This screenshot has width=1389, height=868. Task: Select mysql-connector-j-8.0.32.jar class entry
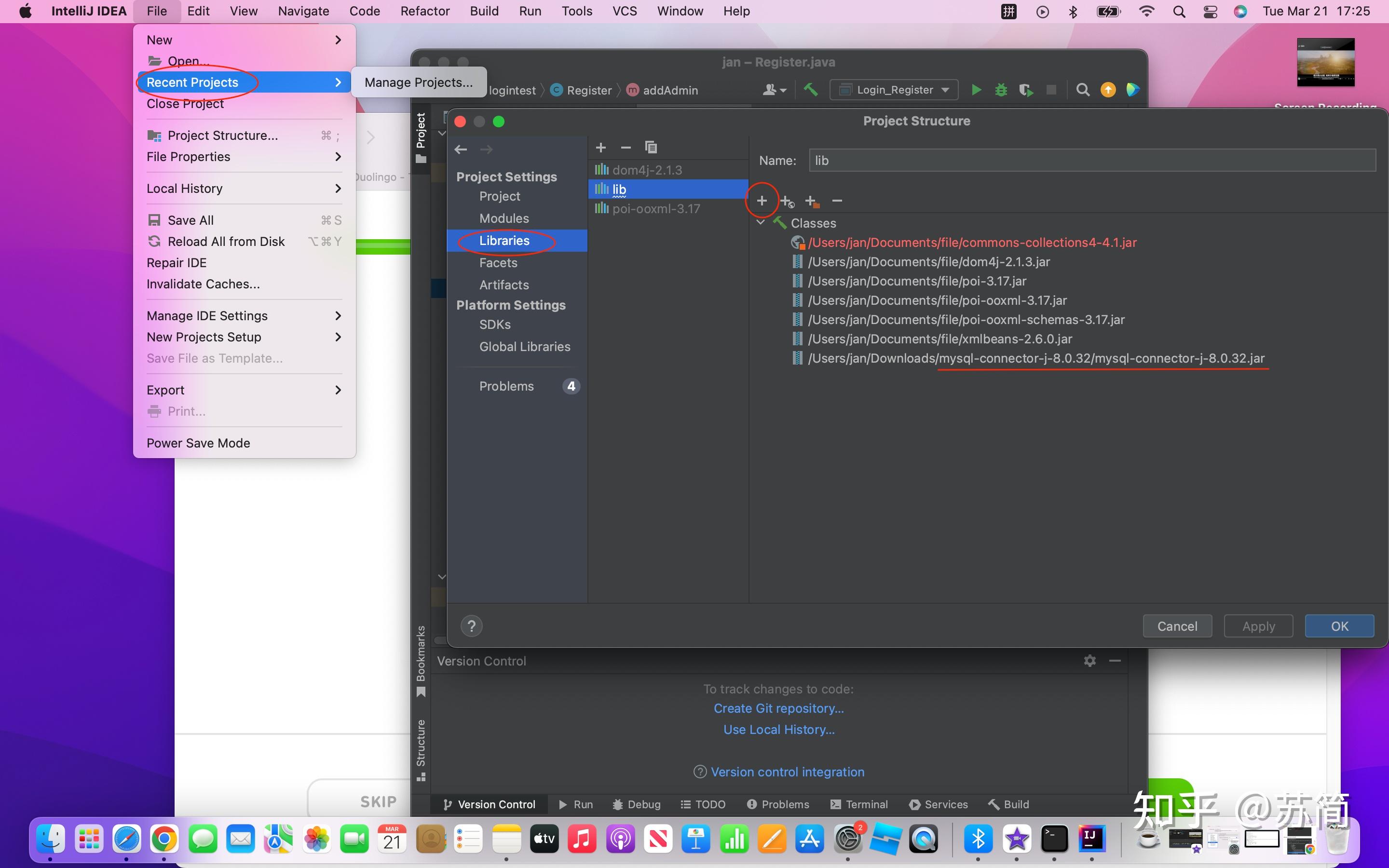click(x=1035, y=358)
